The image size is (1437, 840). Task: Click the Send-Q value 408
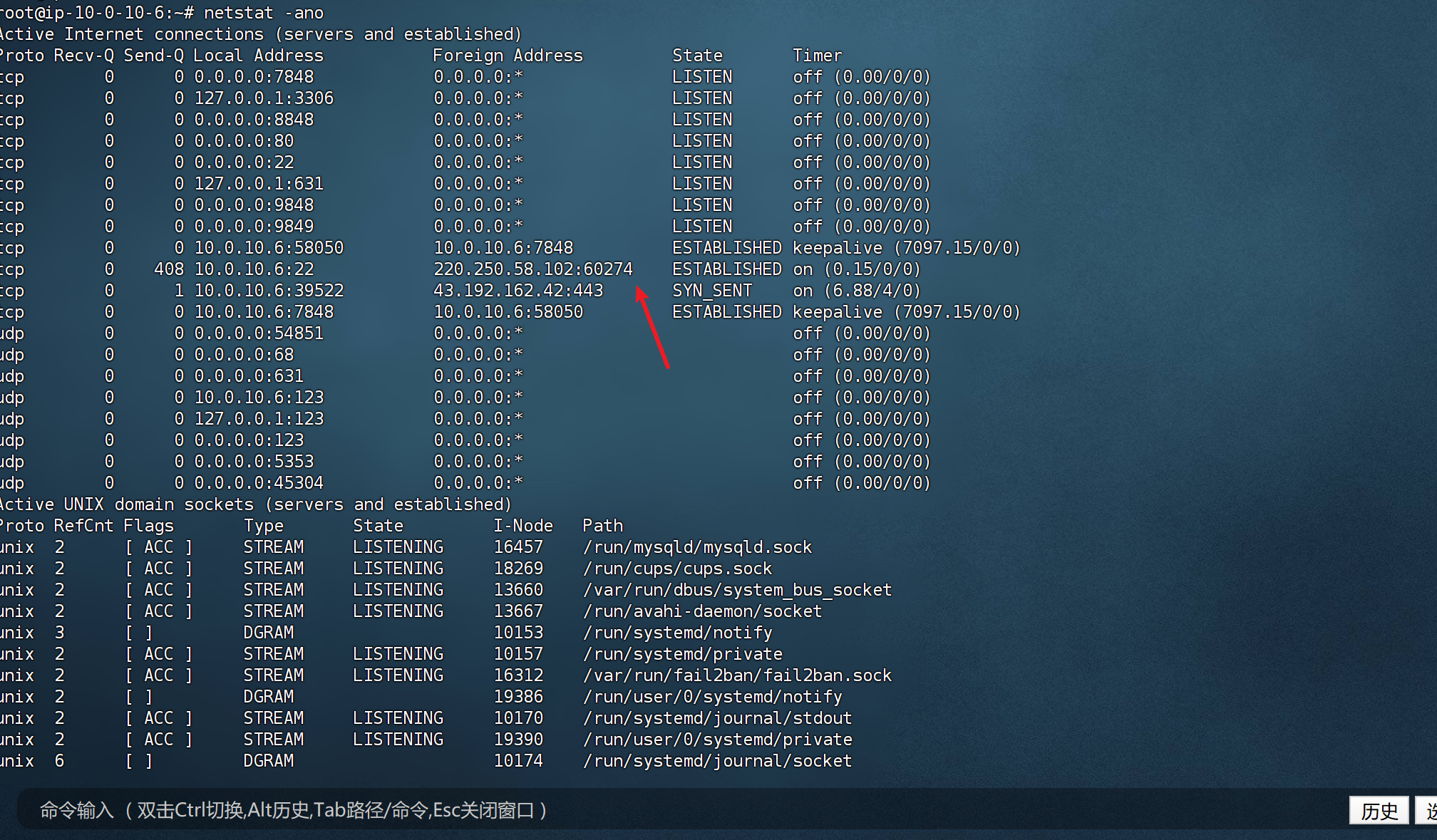pos(168,269)
